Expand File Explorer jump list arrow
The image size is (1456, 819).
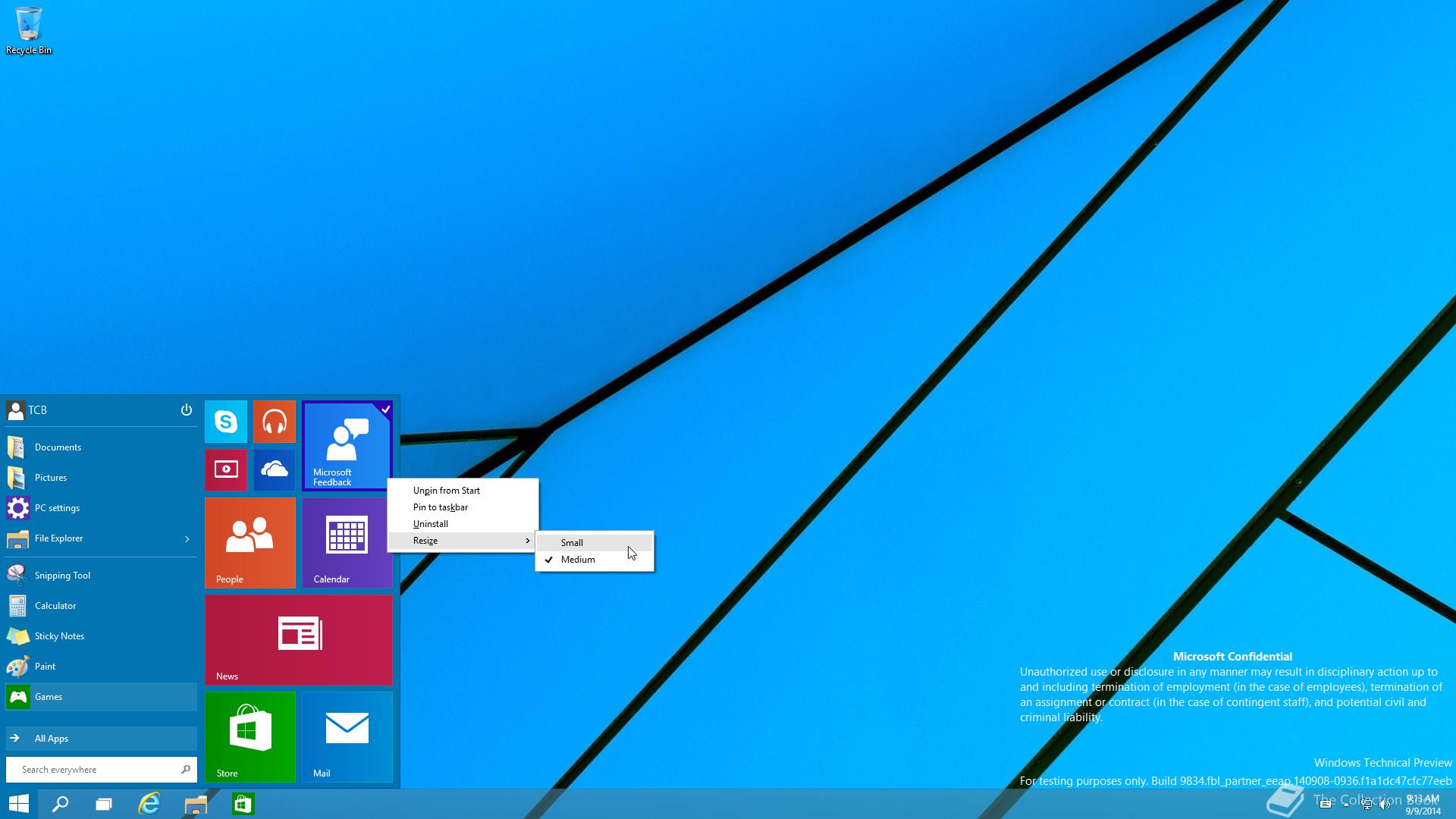tap(187, 539)
